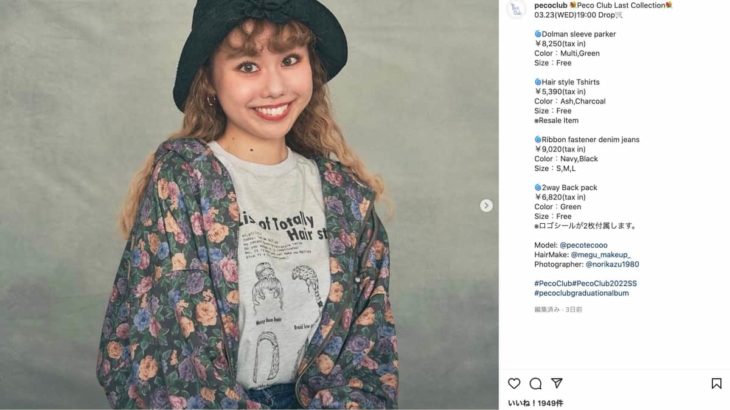Open photographer @norikazu1980 profile
Screen dimensions: 730x410
(608, 264)
